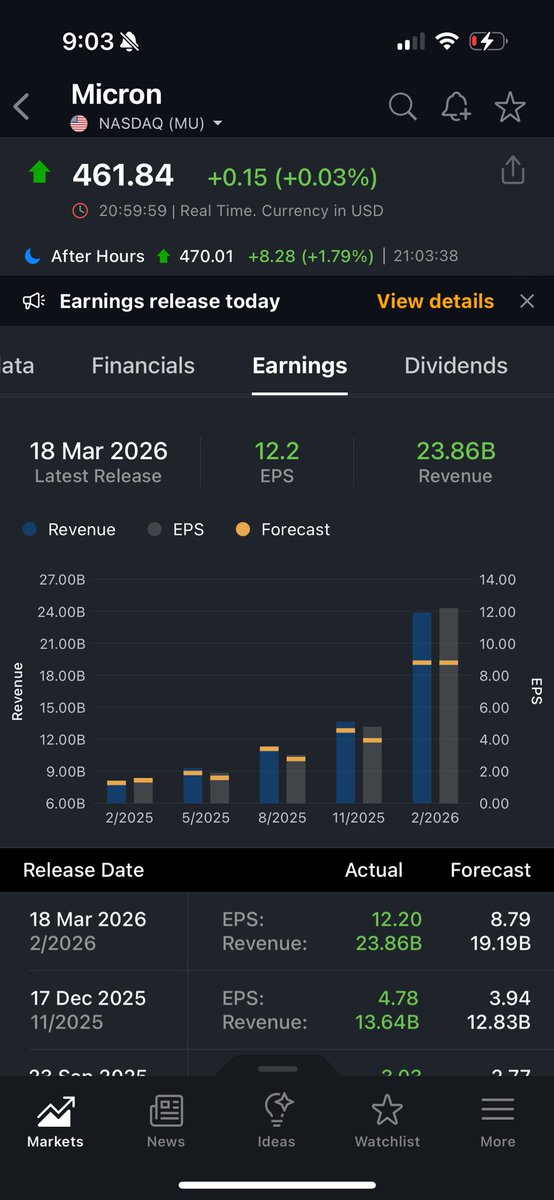Open the Watchlist tab in the bottom bar
554x1200 pixels.
pos(387,1121)
